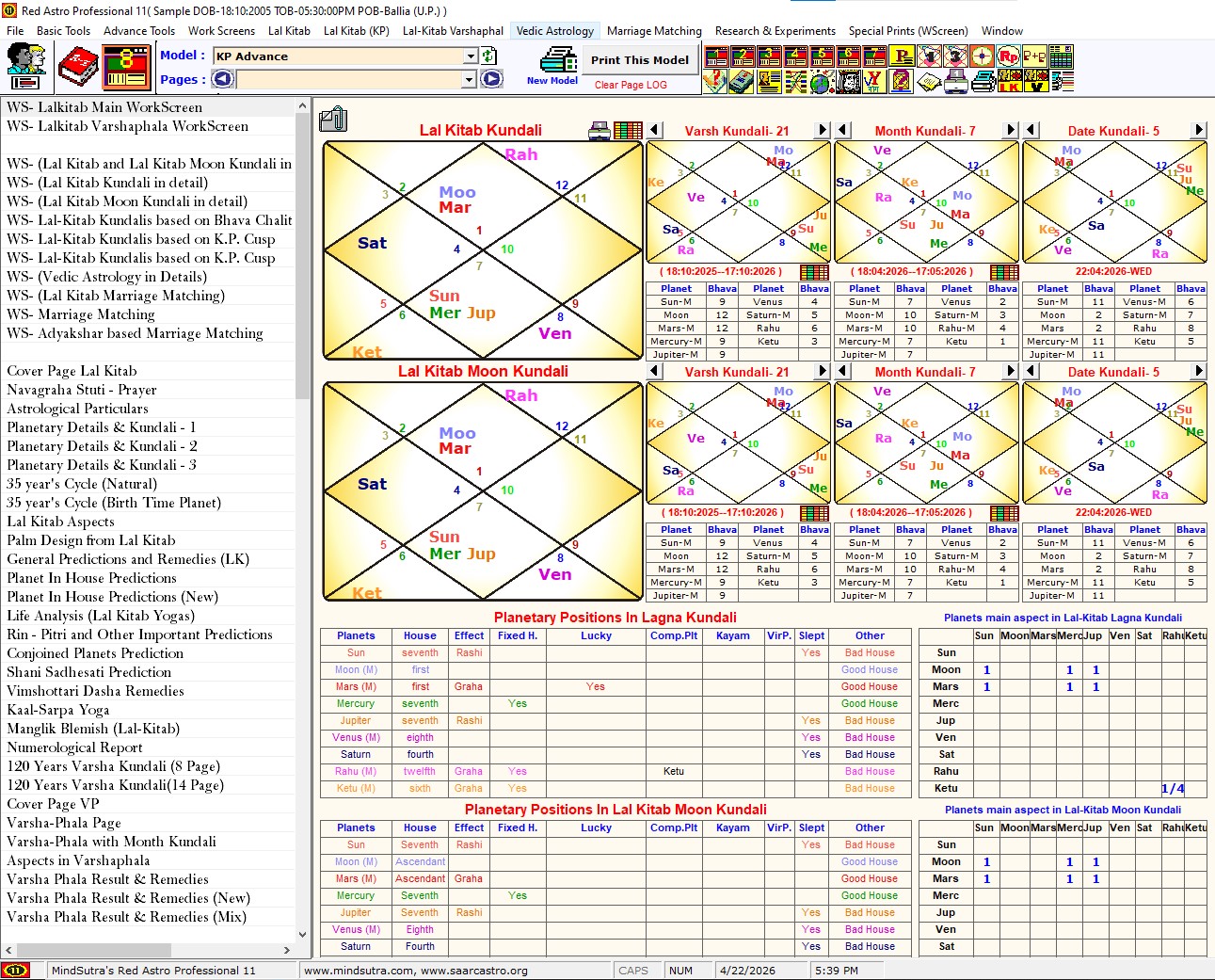Open work screen 5 icon
This screenshot has width=1215, height=980.
pos(822,56)
